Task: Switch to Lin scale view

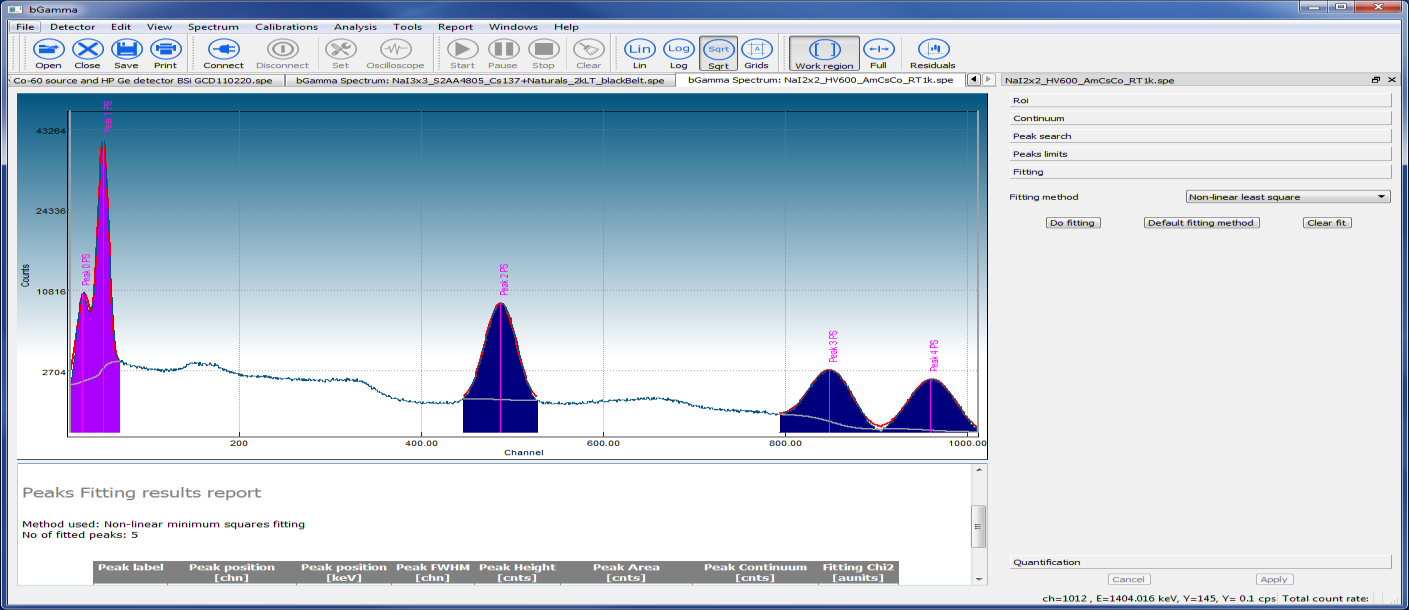Action: (x=639, y=53)
